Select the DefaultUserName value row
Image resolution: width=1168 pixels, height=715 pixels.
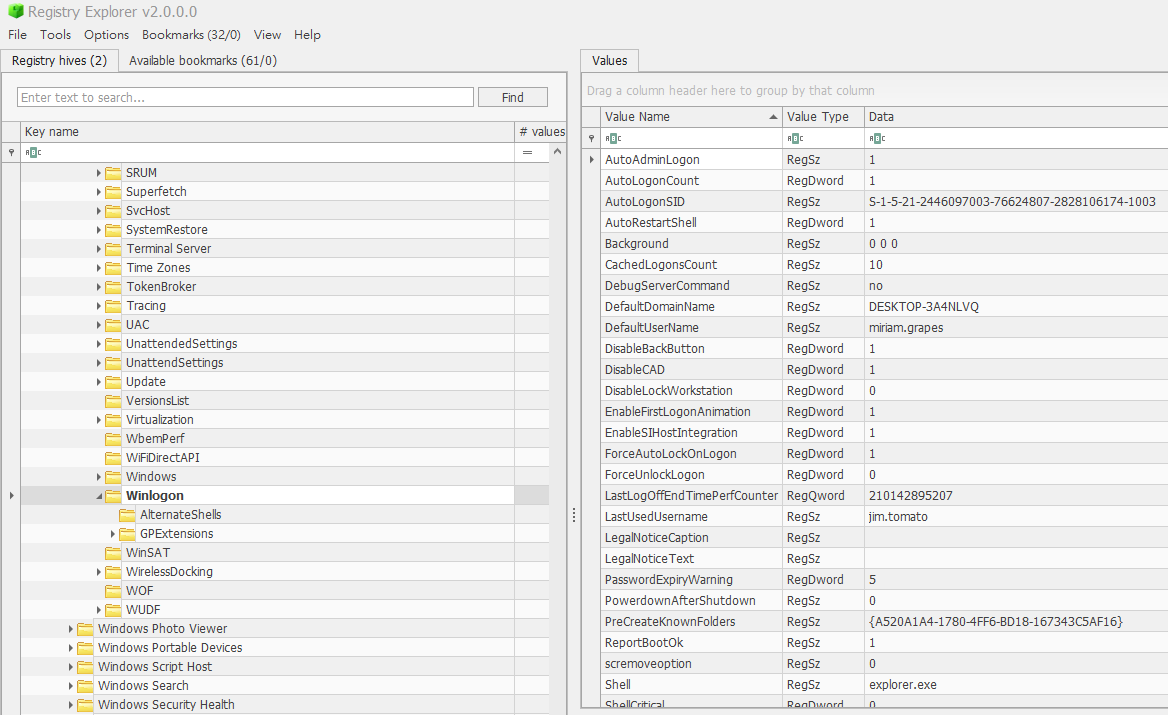point(884,328)
